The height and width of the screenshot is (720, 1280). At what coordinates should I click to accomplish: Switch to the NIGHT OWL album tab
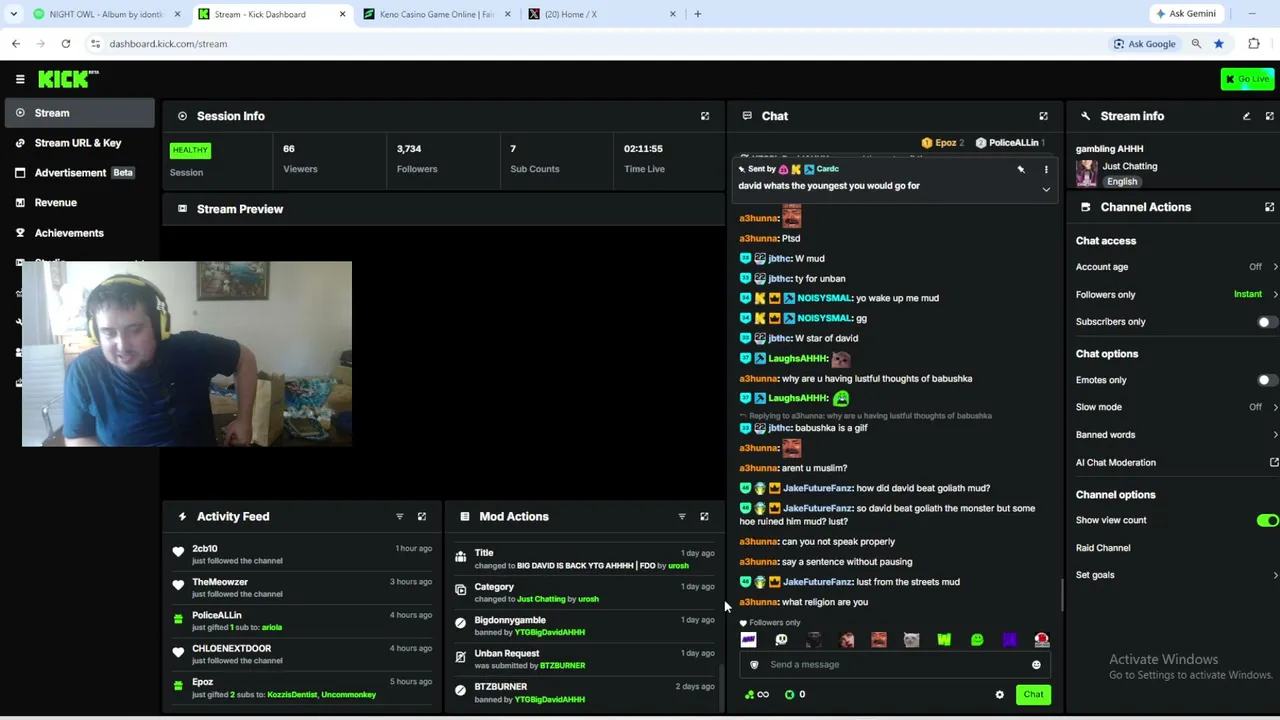106,14
